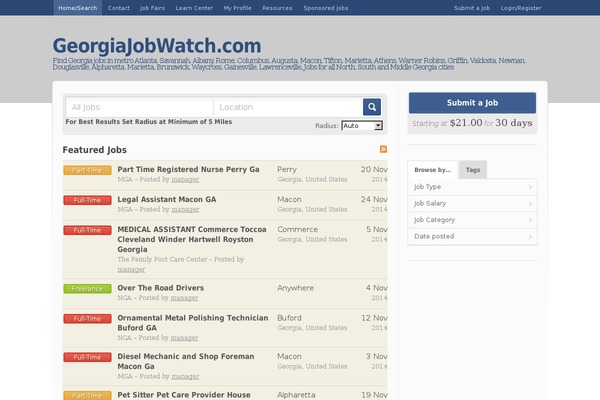This screenshot has width=600, height=400.
Task: Click the Full-Time badge on the MEDICAL ASSISTANT listing
Action: pyautogui.click(x=87, y=230)
